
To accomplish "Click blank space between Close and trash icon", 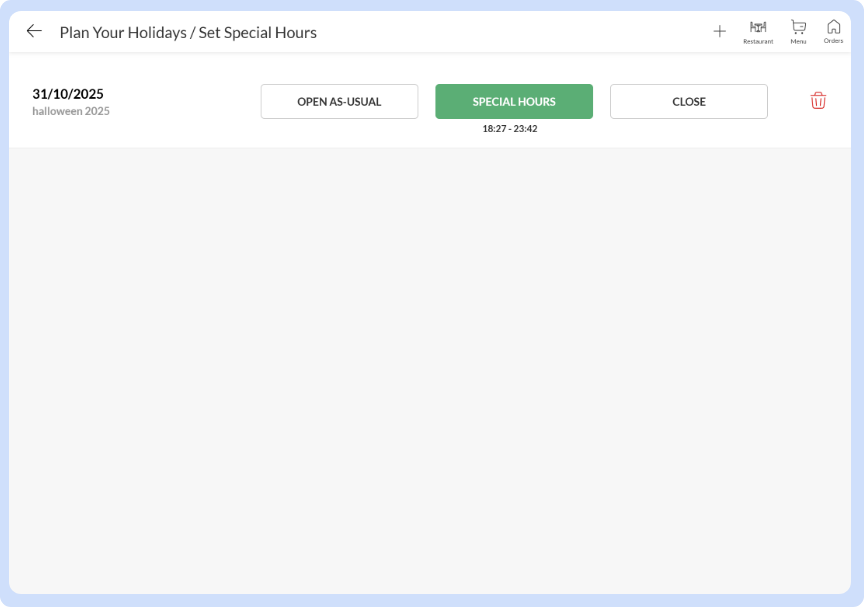I will [x=788, y=101].
